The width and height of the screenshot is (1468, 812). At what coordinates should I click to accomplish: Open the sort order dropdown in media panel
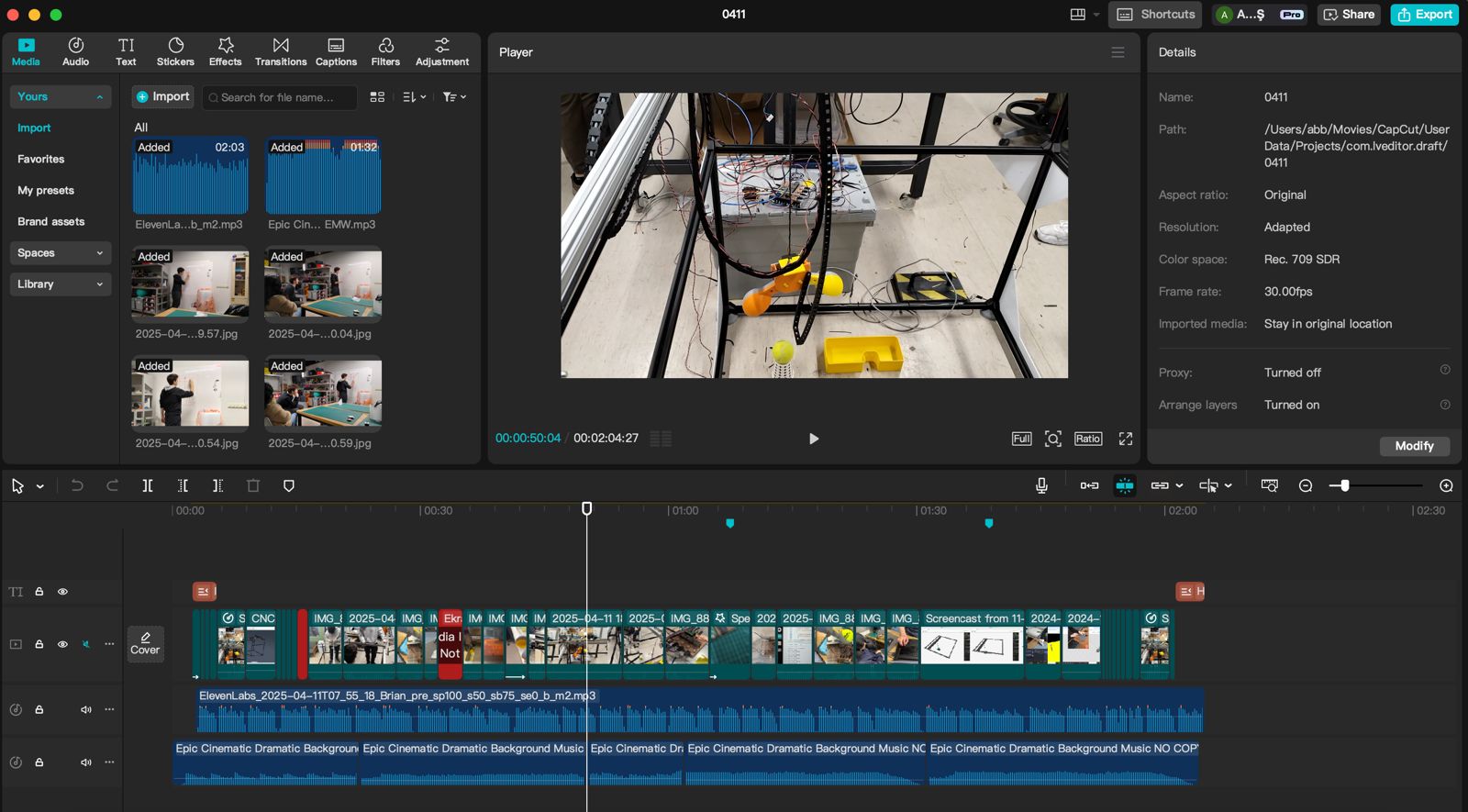(x=415, y=96)
